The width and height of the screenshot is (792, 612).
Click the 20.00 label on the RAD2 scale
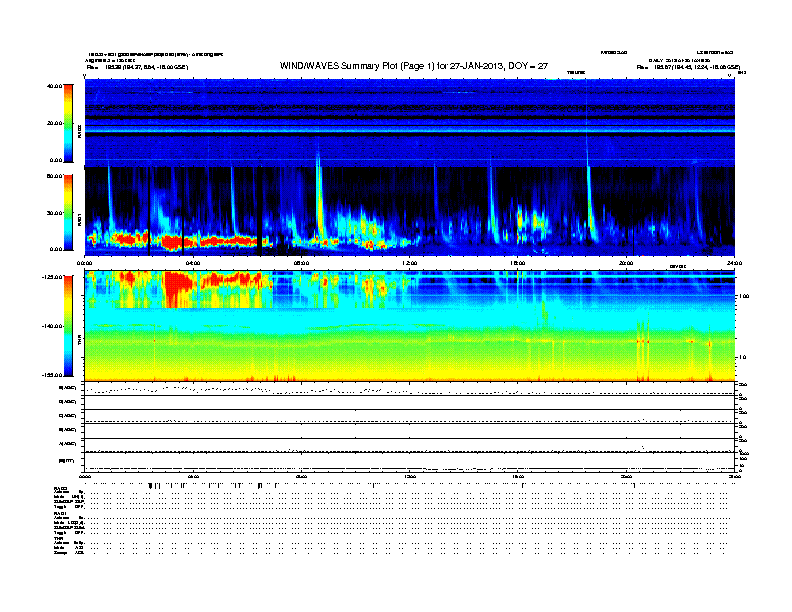[55, 123]
